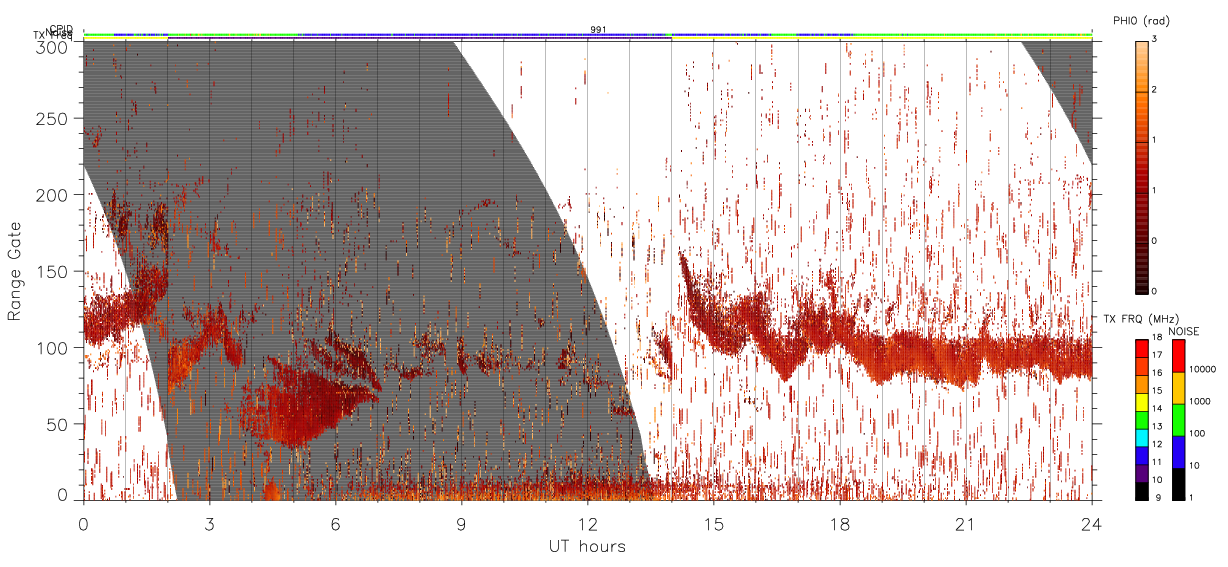Click the noise/frequency strip above the plot
This screenshot has width=1228, height=567.
point(588,37)
